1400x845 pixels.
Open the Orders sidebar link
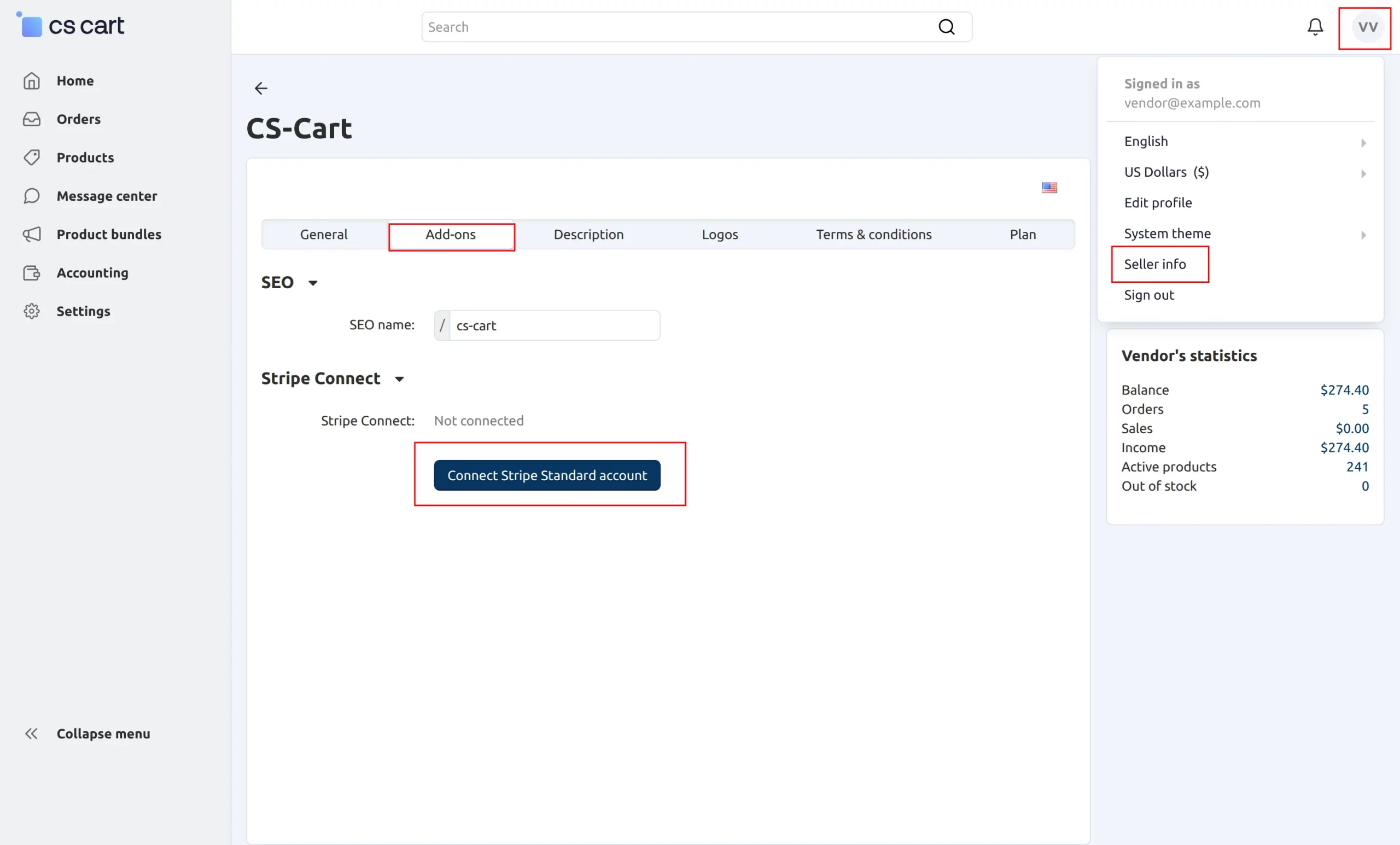[x=78, y=119]
